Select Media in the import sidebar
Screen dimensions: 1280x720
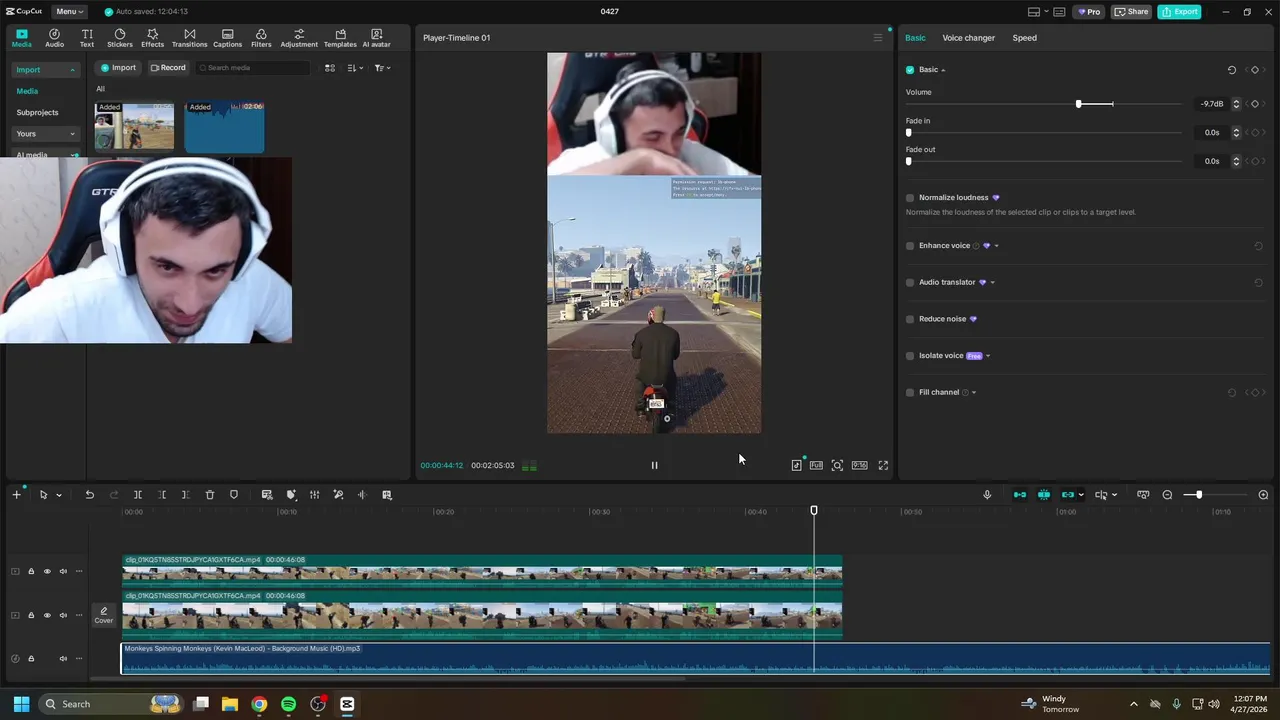click(27, 91)
